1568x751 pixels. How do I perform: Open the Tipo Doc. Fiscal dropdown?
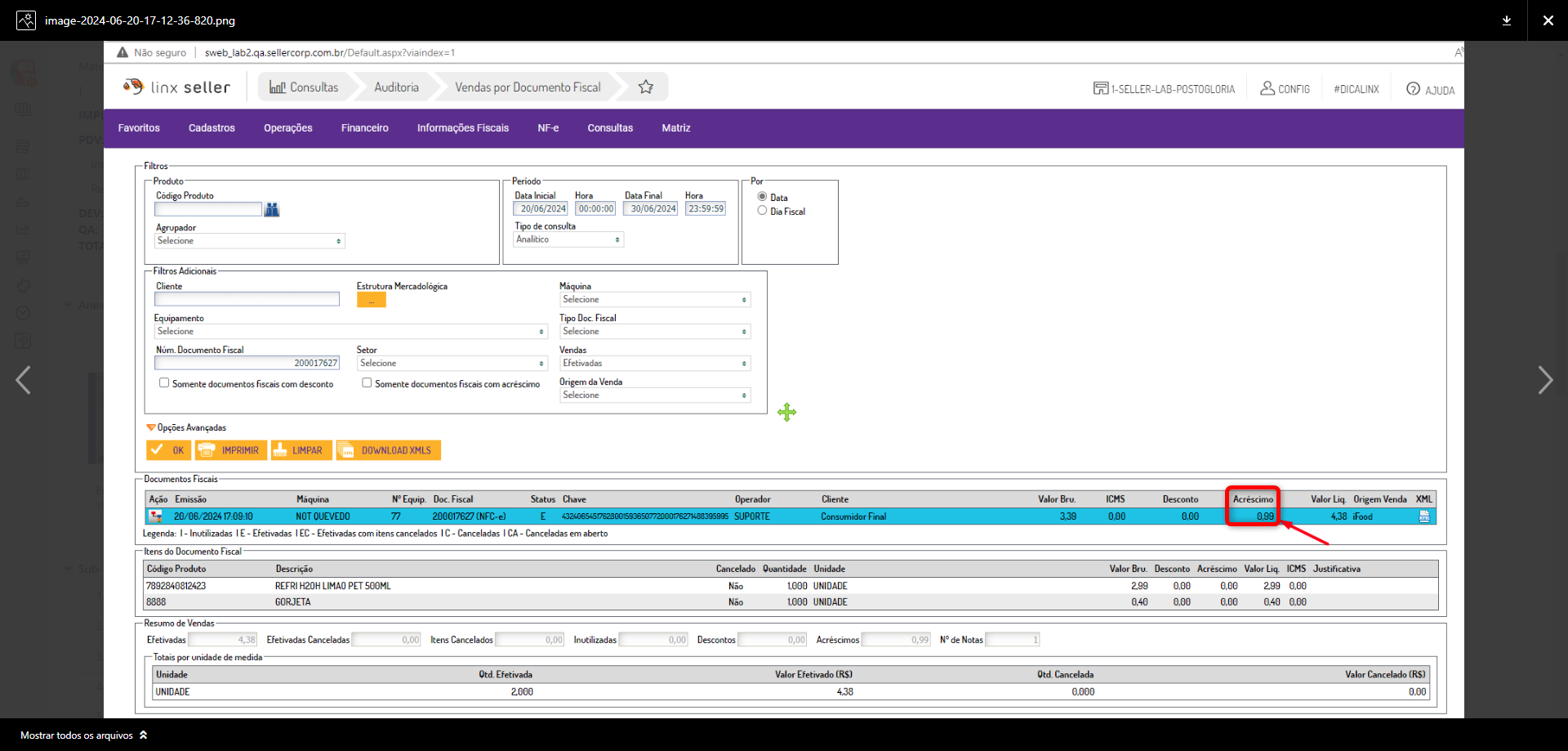(x=655, y=332)
